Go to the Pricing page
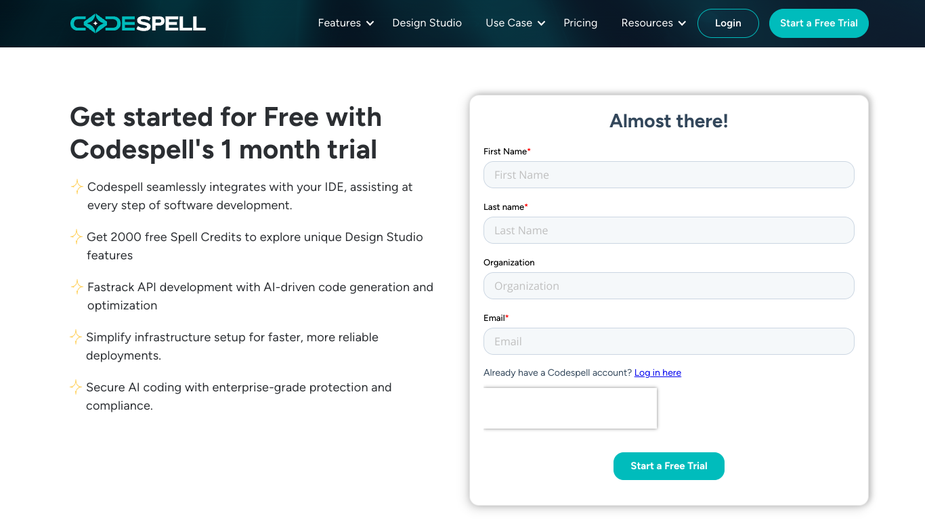This screenshot has width=925, height=520. pyautogui.click(x=580, y=23)
